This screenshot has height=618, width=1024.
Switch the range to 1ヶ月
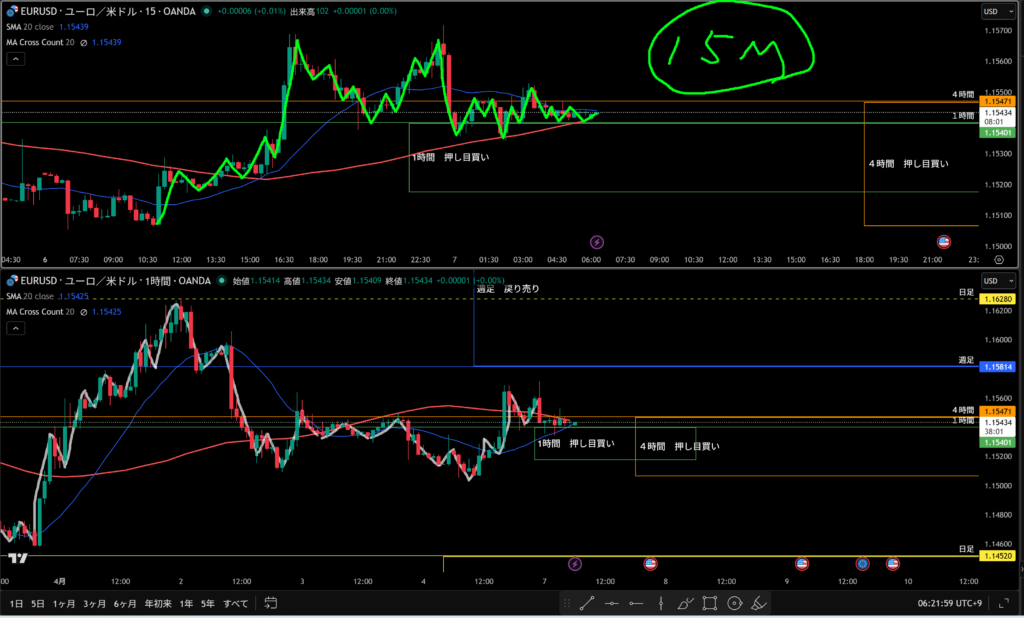click(63, 604)
